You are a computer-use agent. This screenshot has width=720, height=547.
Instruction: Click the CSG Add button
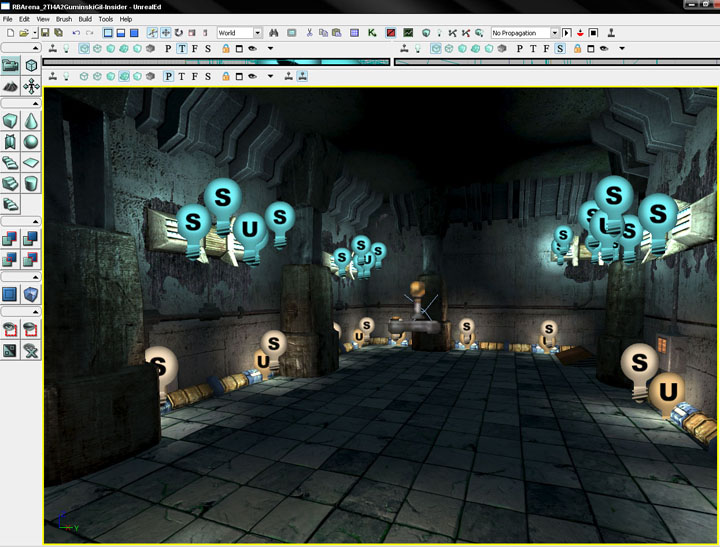(x=10, y=239)
